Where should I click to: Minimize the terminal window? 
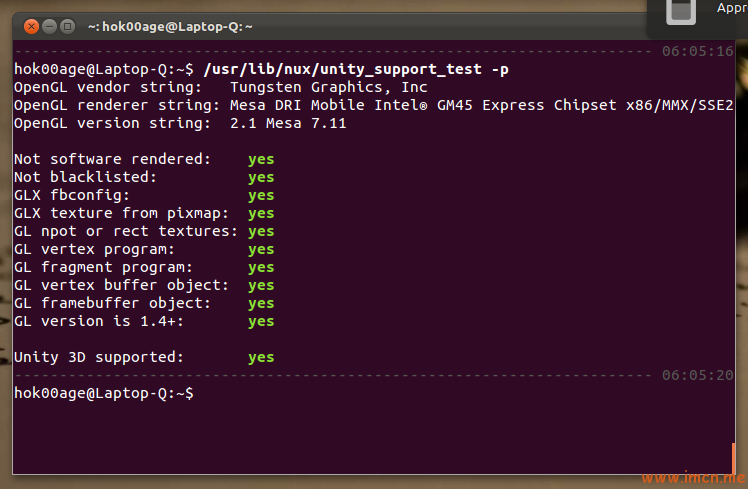pyautogui.click(x=50, y=26)
